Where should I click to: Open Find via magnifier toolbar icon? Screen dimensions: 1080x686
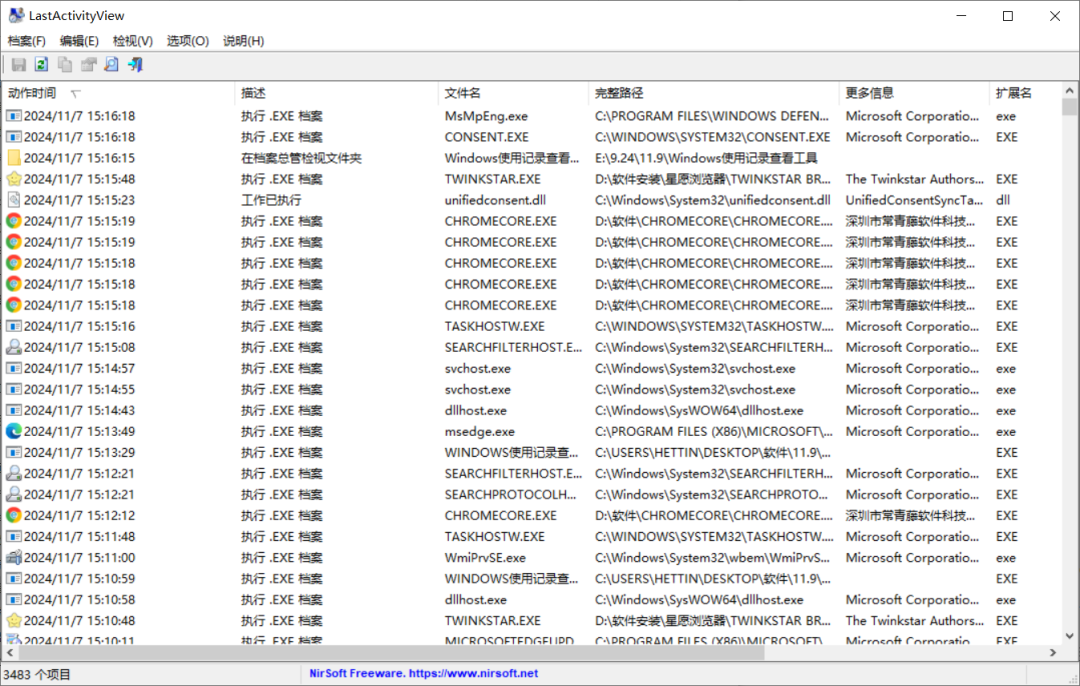click(112, 65)
